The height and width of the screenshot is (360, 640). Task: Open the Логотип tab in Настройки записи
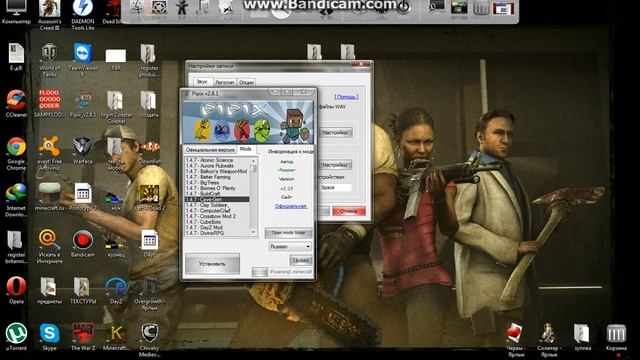[224, 82]
